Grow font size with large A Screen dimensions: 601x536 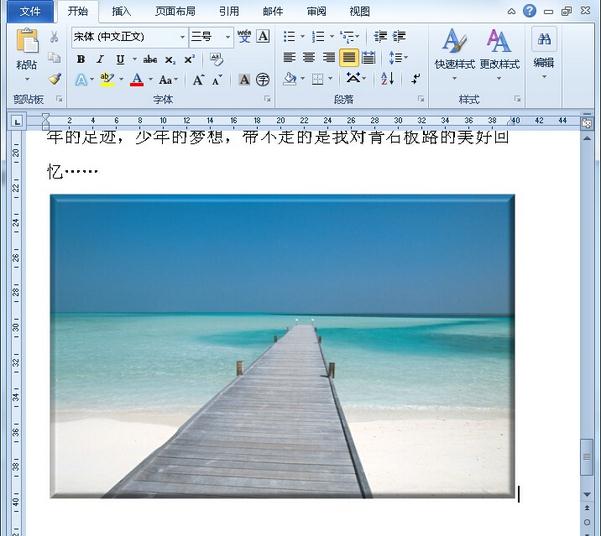coord(198,80)
